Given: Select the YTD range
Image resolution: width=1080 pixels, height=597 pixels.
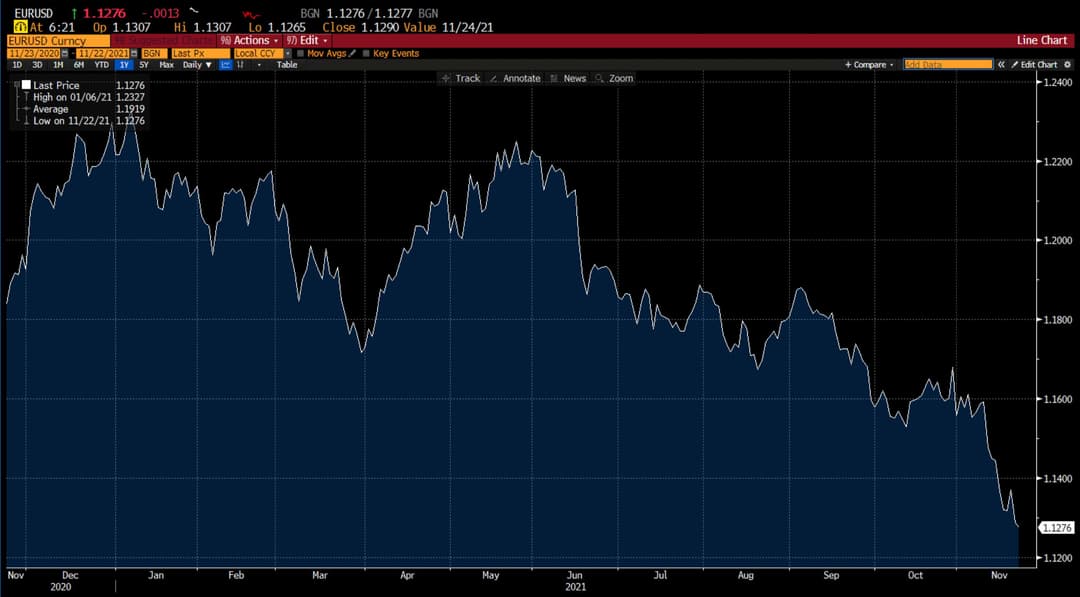Looking at the screenshot, I should 102,65.
